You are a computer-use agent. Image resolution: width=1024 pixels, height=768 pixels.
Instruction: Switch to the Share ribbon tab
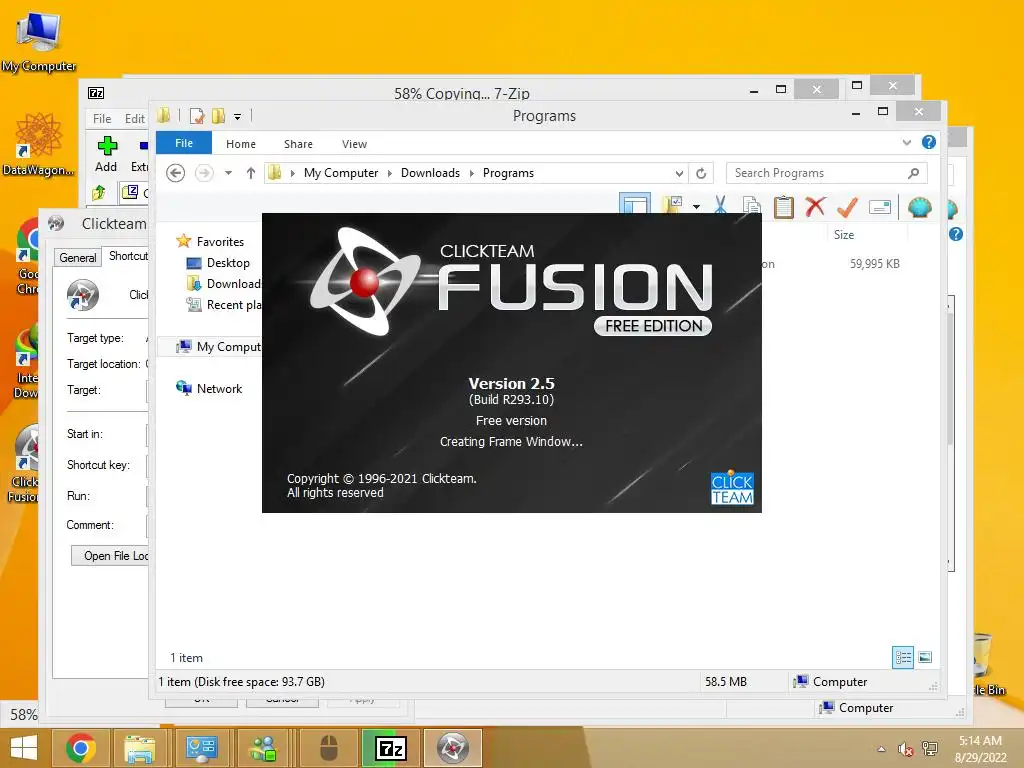[x=298, y=144]
